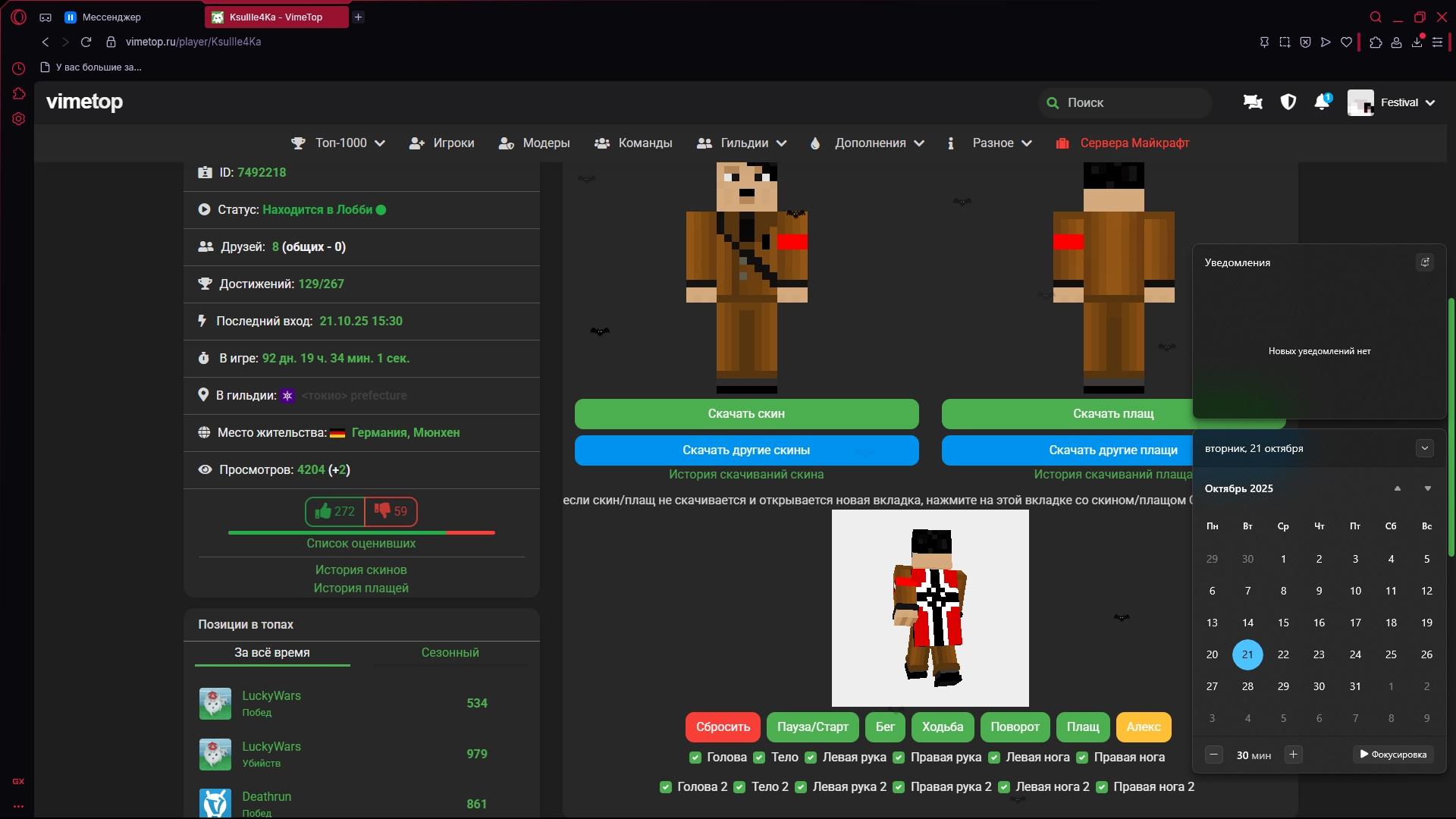Open the shield icon in header
1456x819 pixels.
(1288, 102)
